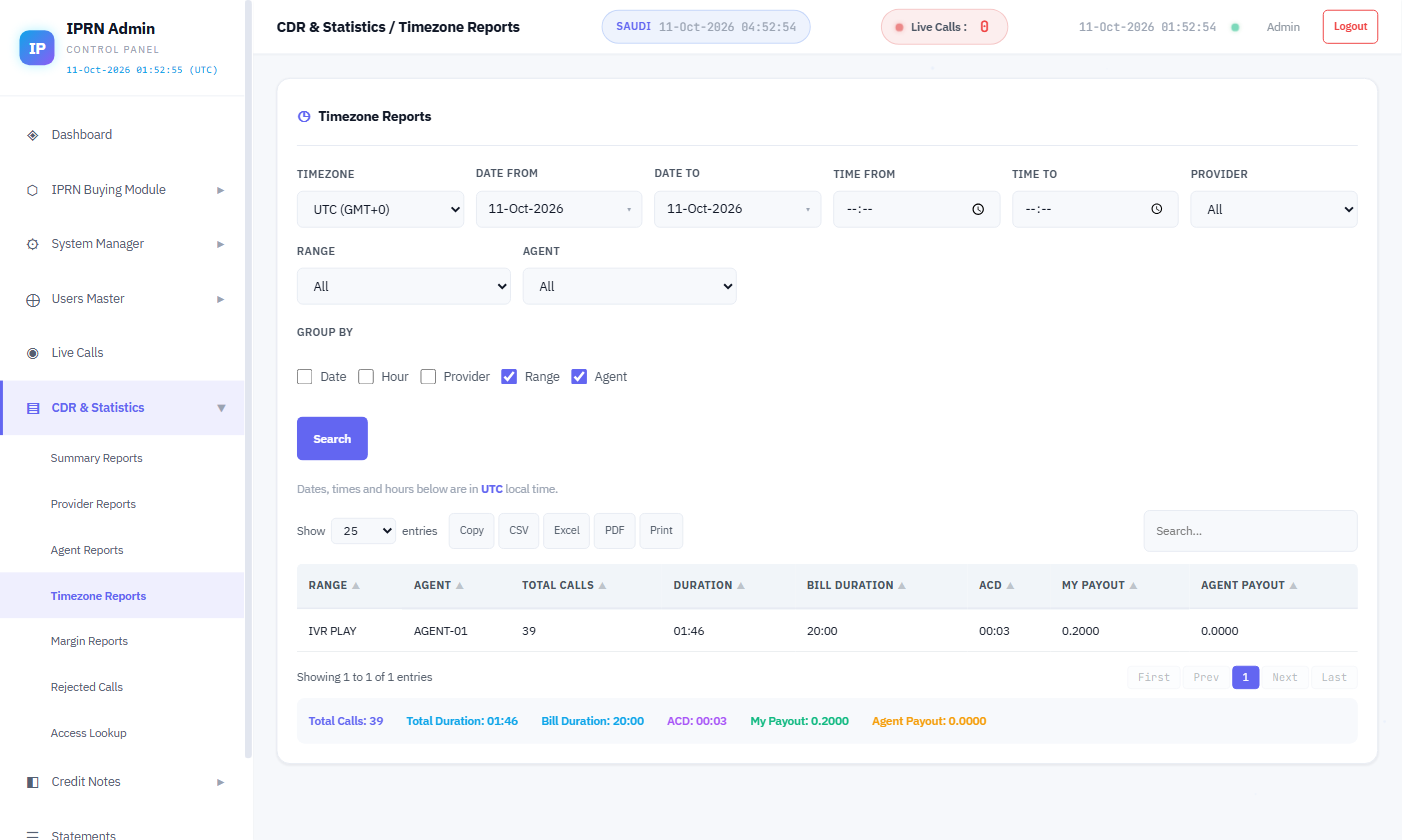
Task: Click the IP logo icon
Action: [37, 47]
